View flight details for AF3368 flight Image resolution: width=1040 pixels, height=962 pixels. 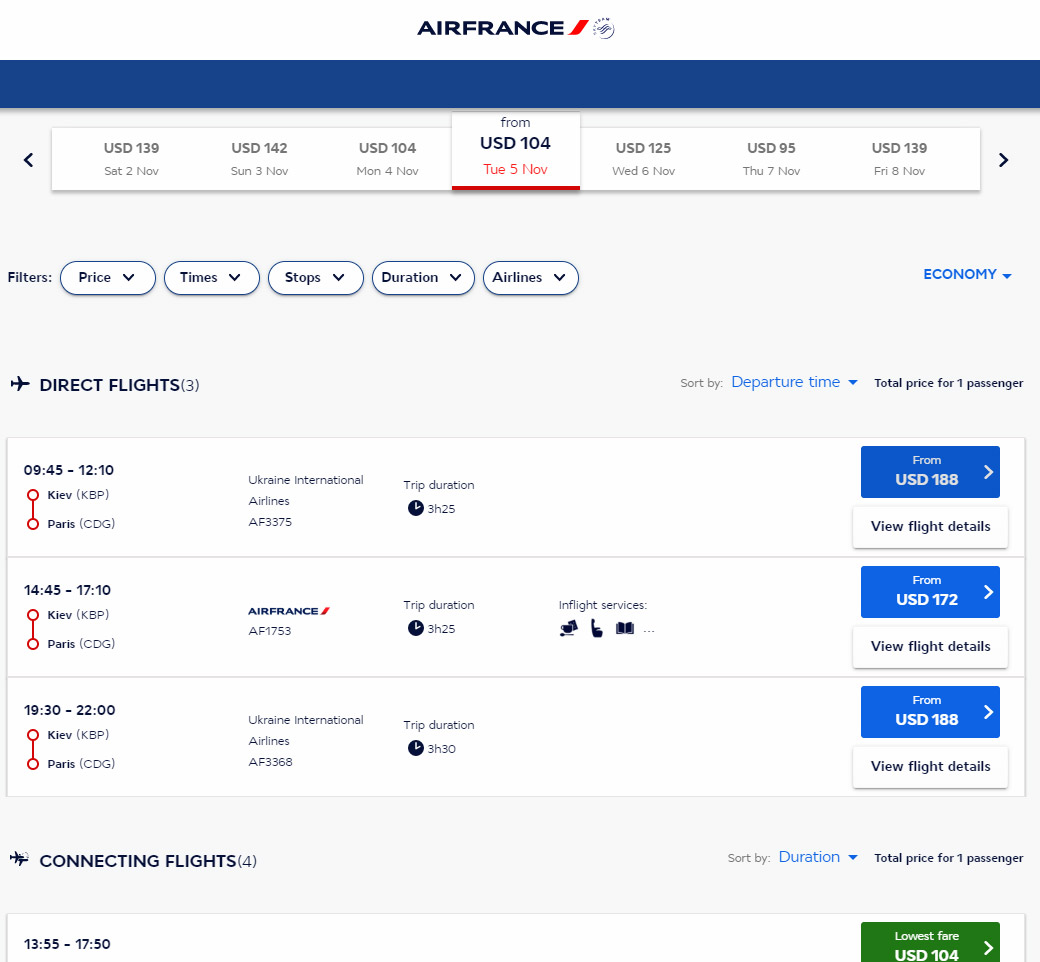[x=930, y=767]
